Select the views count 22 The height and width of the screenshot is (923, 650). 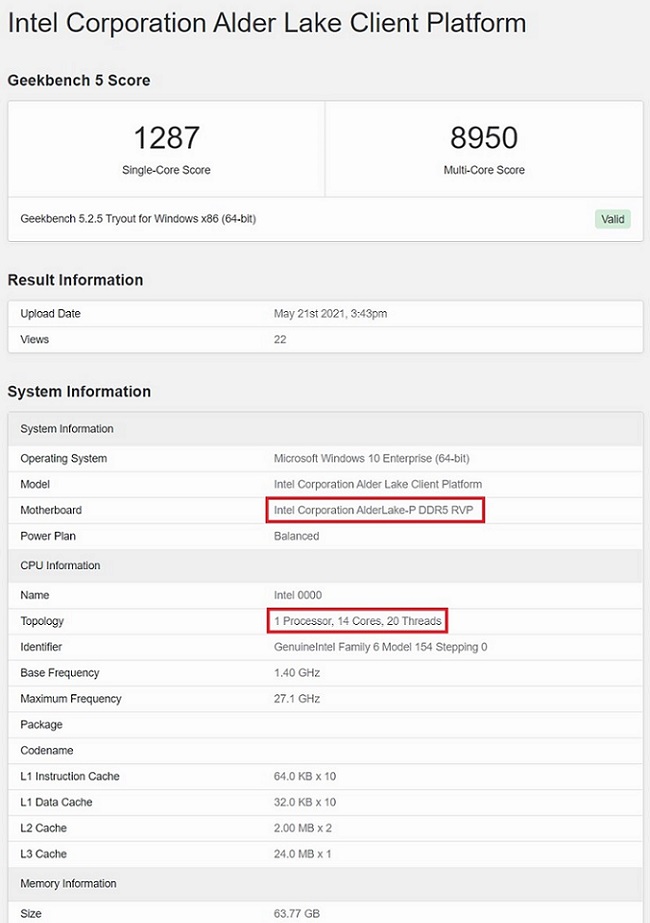click(280, 340)
